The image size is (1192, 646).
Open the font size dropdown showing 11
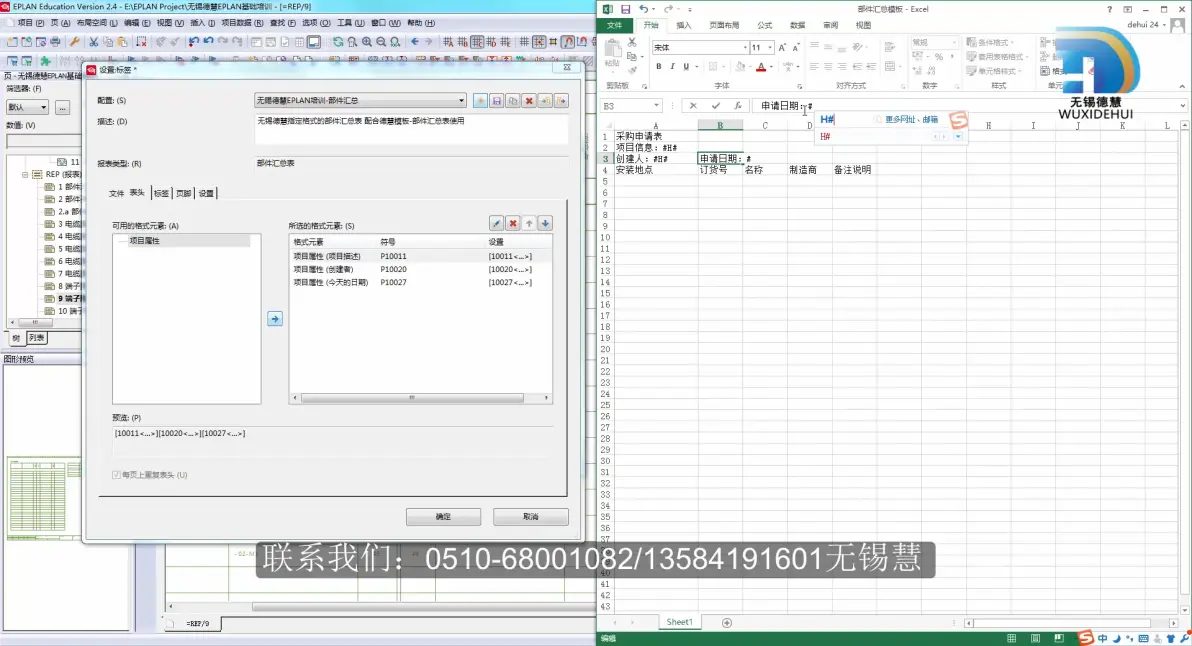[770, 47]
